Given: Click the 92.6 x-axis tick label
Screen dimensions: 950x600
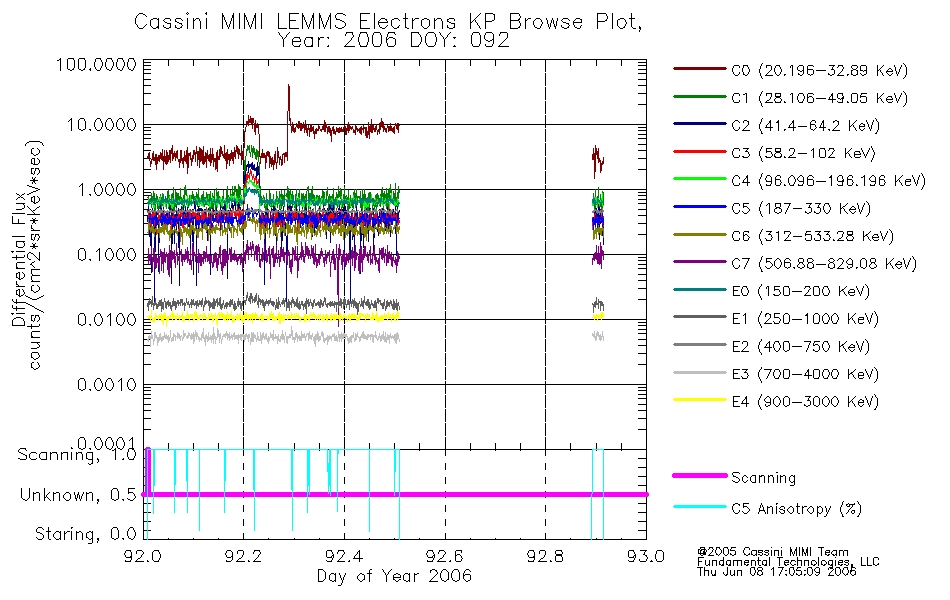Looking at the screenshot, I should [x=445, y=556].
